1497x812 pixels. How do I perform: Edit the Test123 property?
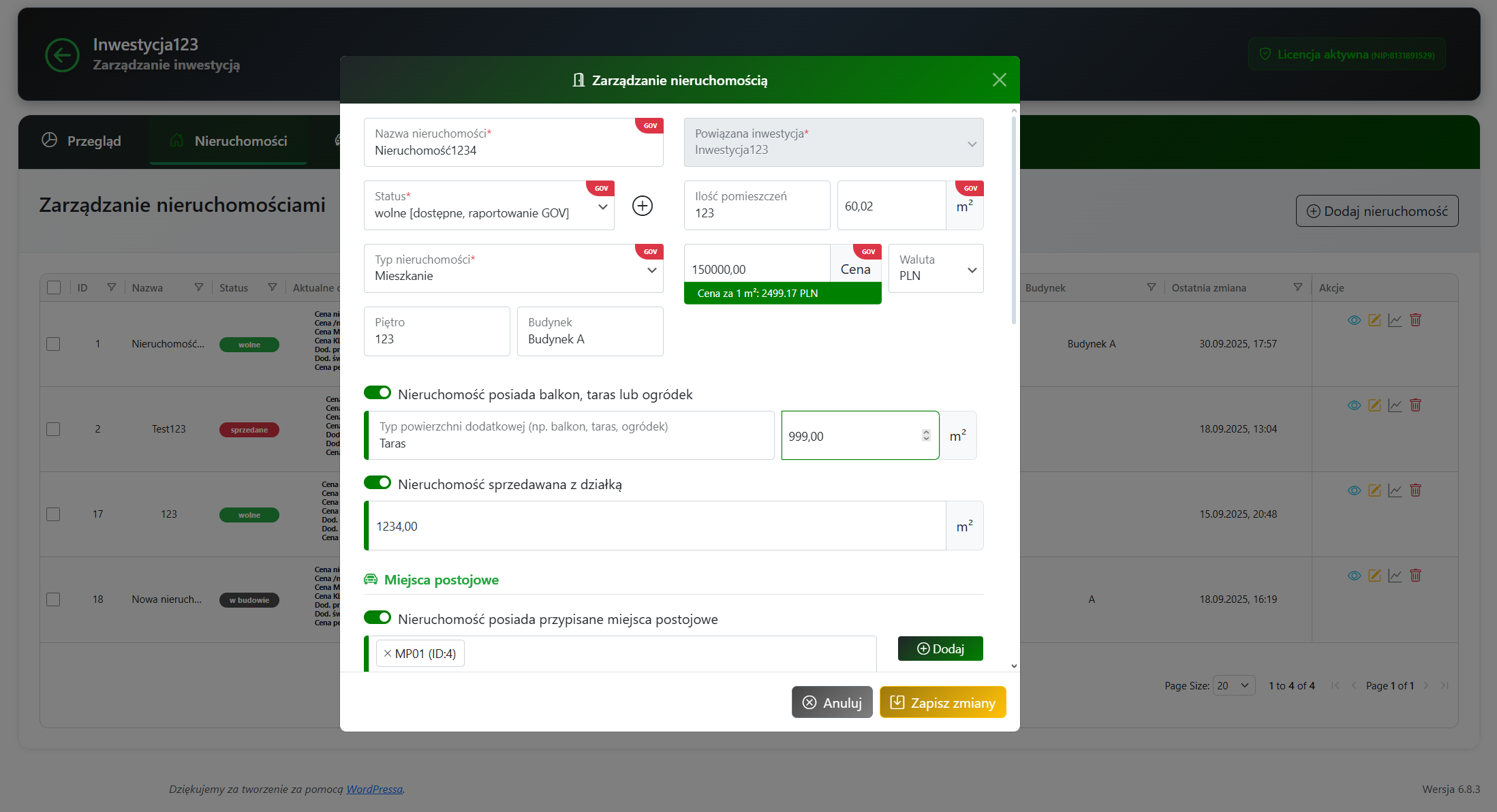[1375, 405]
